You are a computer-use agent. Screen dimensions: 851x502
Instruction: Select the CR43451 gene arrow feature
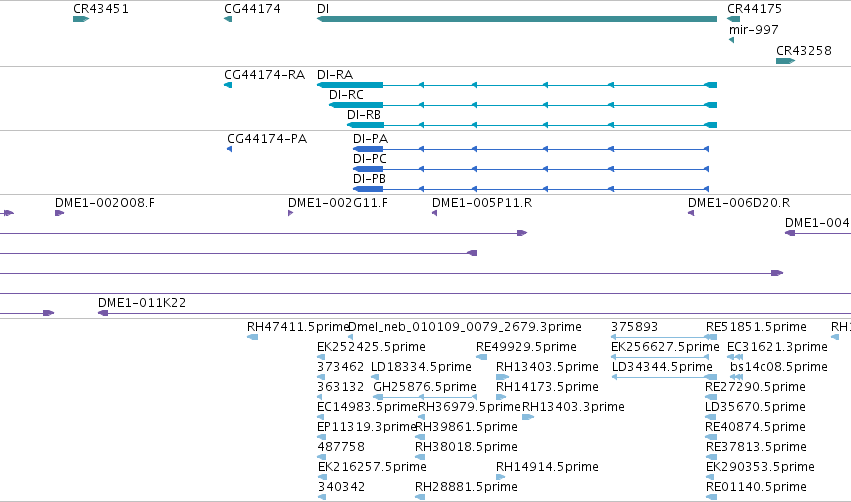(x=81, y=19)
